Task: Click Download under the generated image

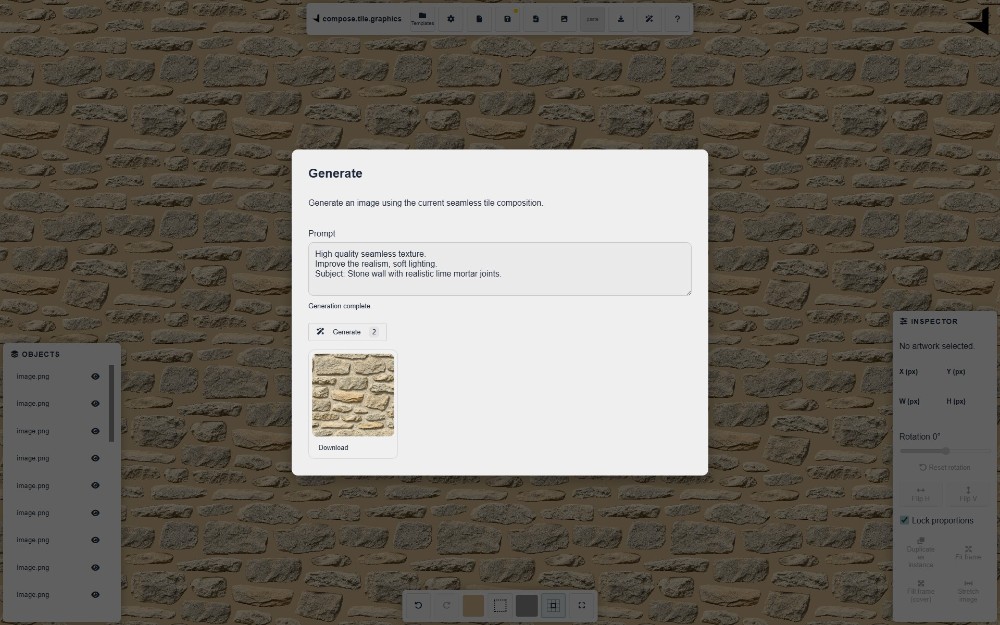Action: click(334, 448)
